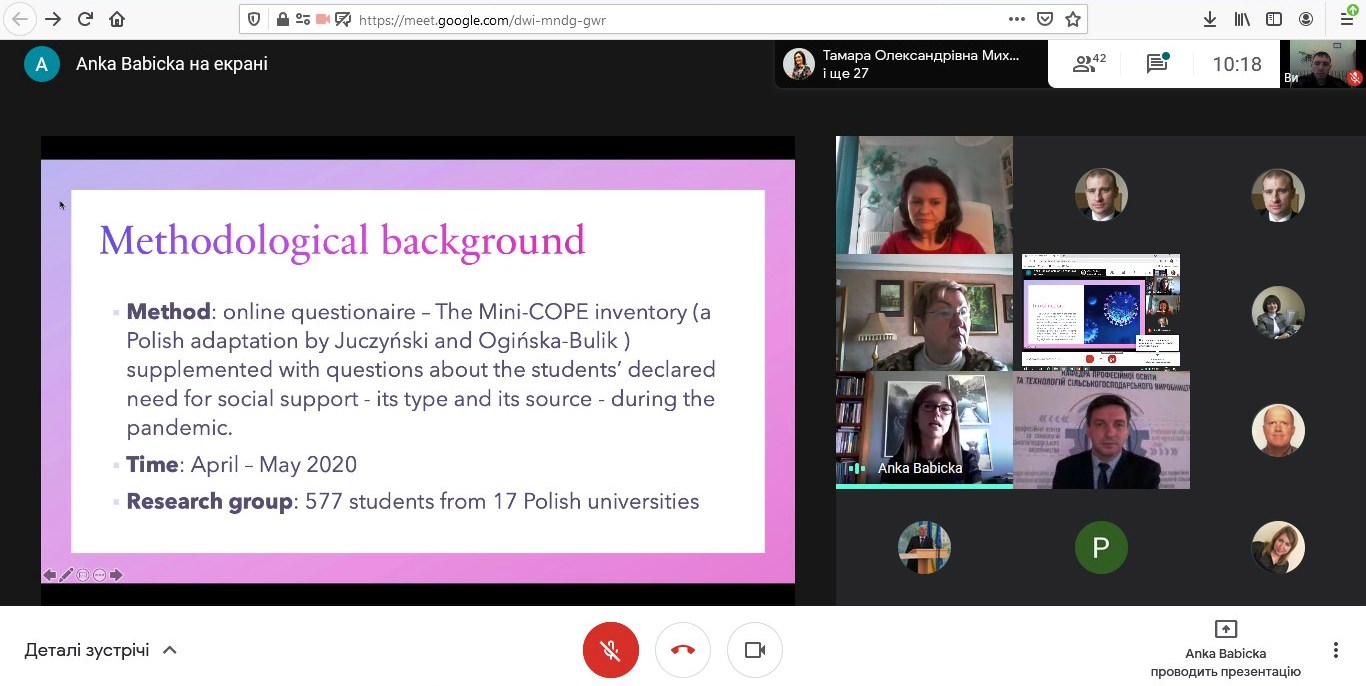Screen dimensions: 1366x686
Task: Go to the Firefox home page
Action: point(118,19)
